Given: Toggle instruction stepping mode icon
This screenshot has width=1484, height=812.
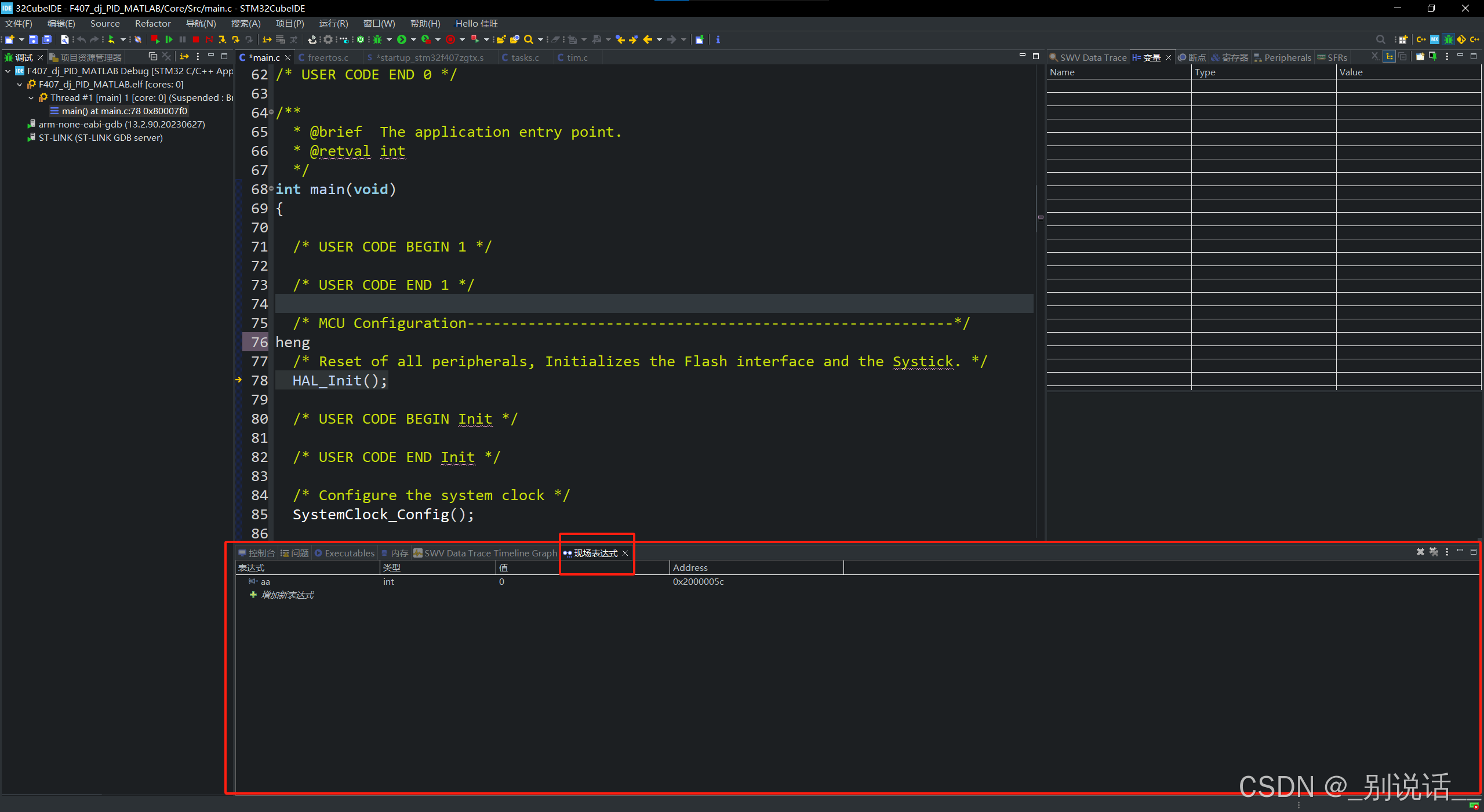Looking at the screenshot, I should click(x=267, y=39).
